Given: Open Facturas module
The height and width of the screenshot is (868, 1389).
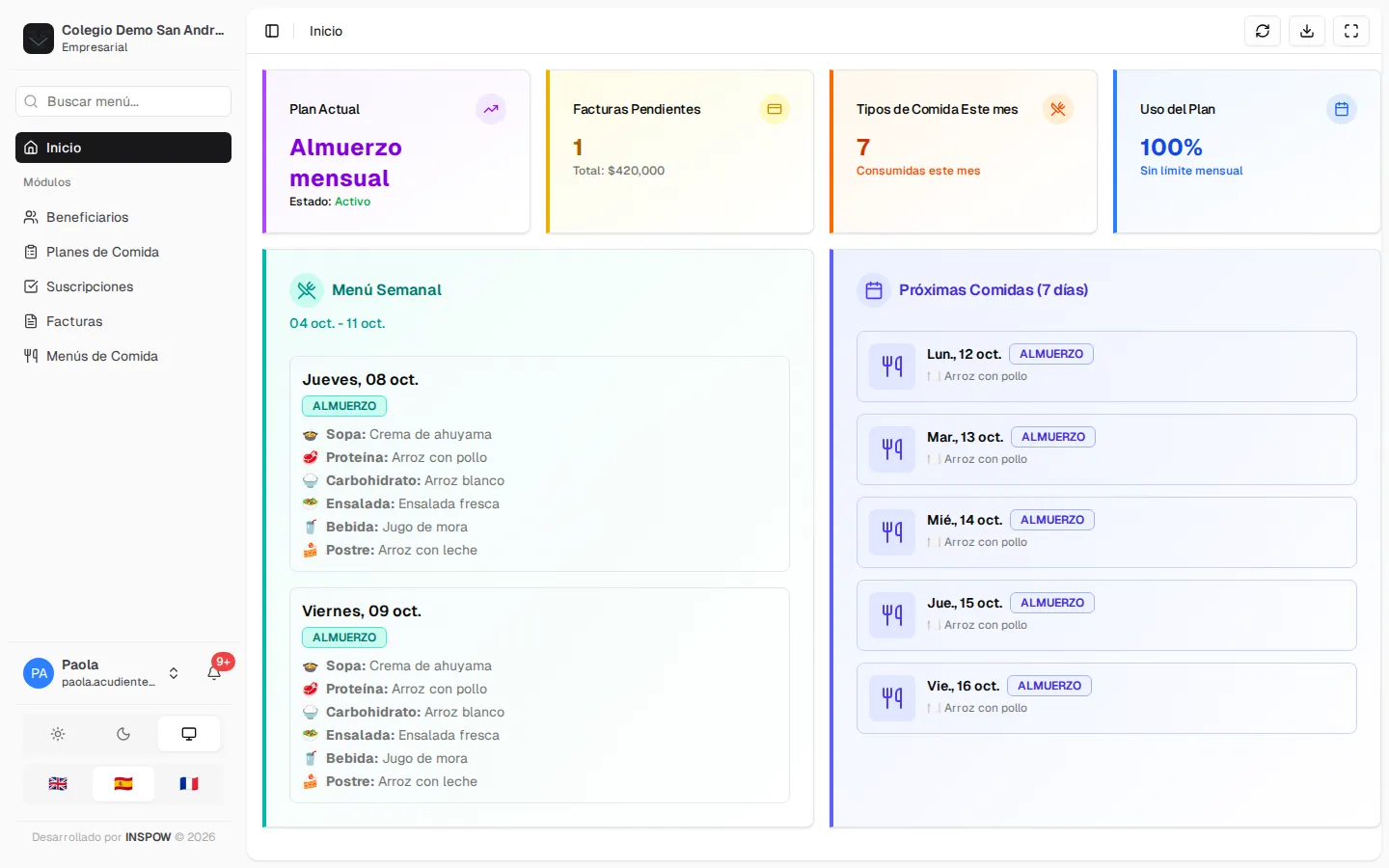Looking at the screenshot, I should coord(123,321).
